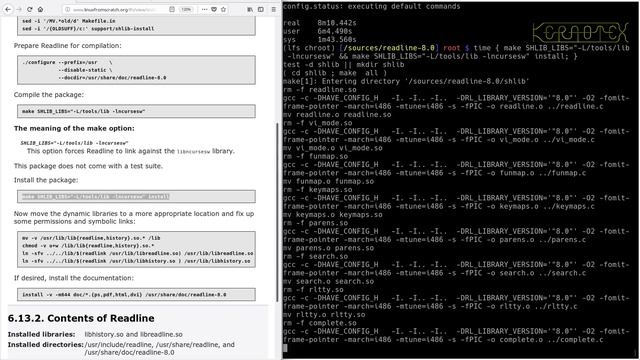
Task: Click the install -v -m644 doc command
Action: (x=124, y=294)
